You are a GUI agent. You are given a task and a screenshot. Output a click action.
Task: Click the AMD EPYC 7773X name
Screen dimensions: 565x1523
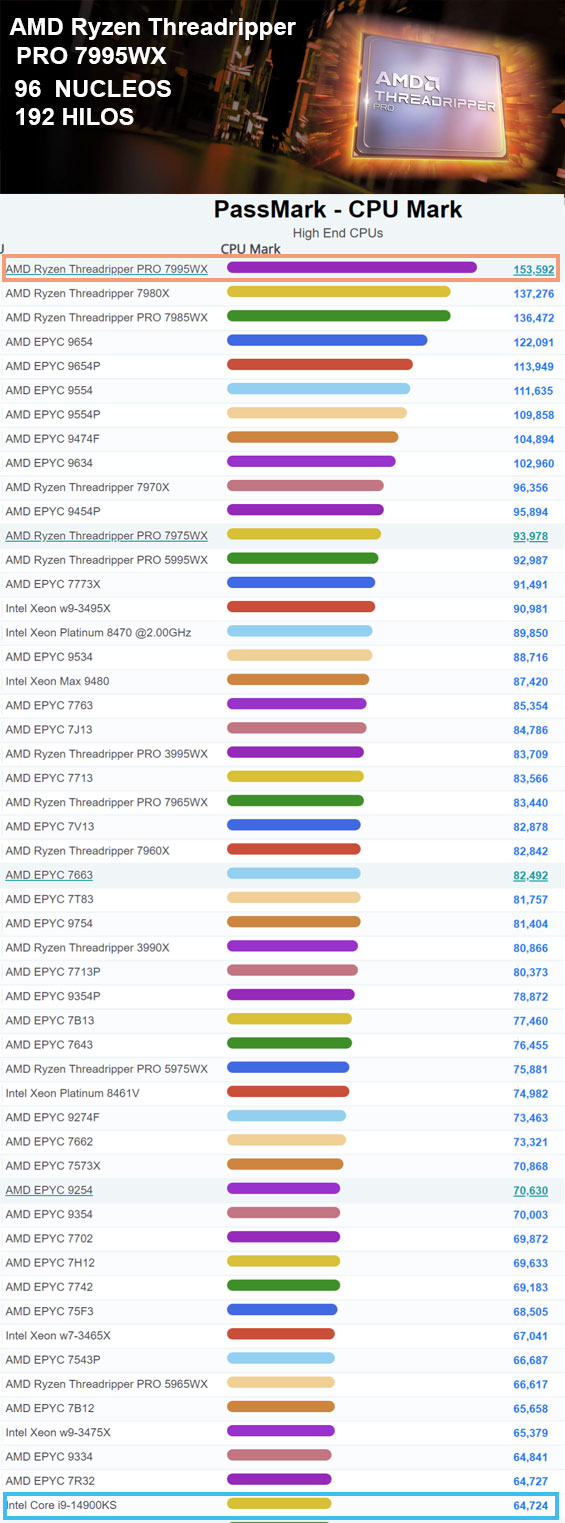tap(53, 584)
